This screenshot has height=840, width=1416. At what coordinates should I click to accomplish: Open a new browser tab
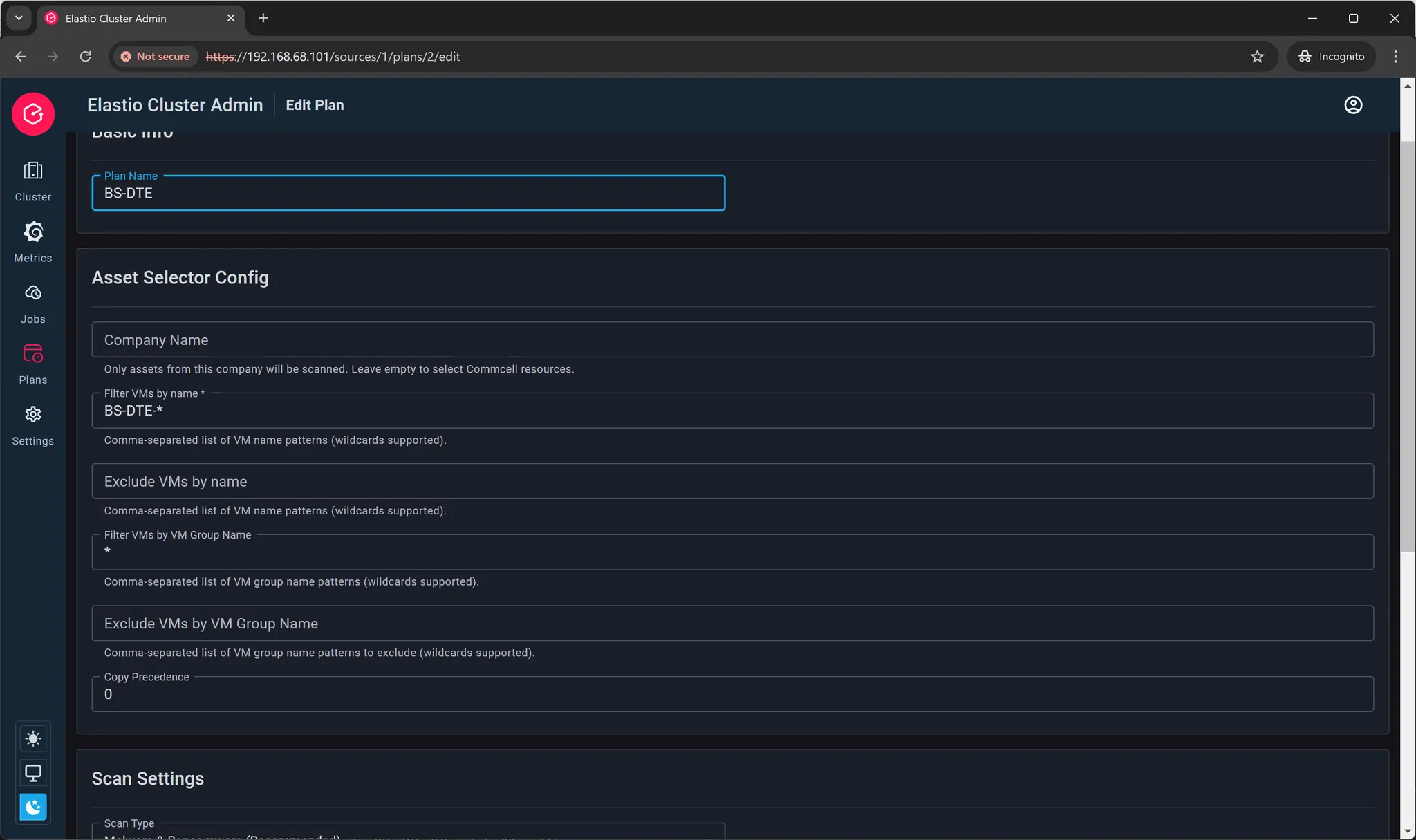263,18
